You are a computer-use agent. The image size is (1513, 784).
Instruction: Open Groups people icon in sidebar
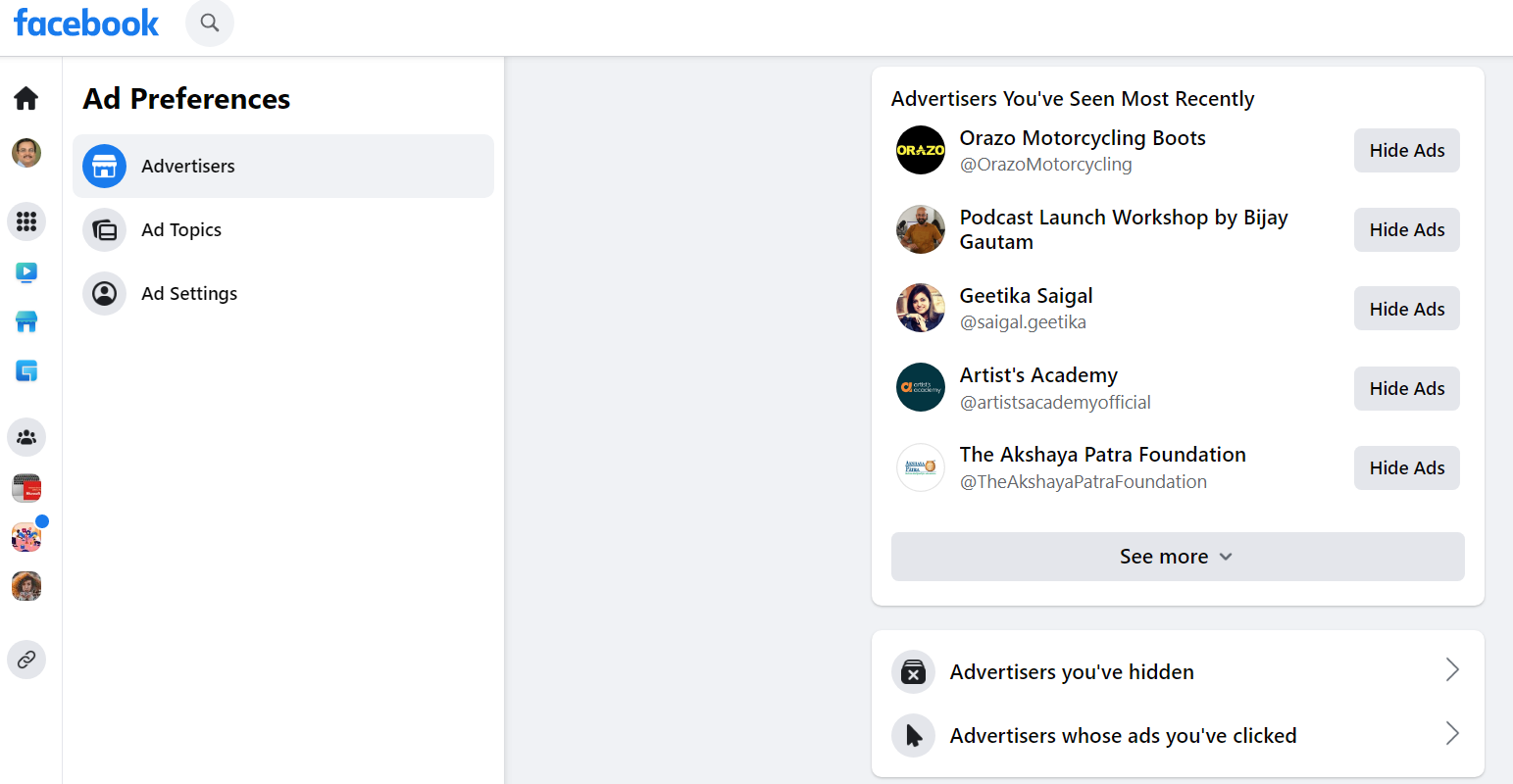tap(26, 437)
